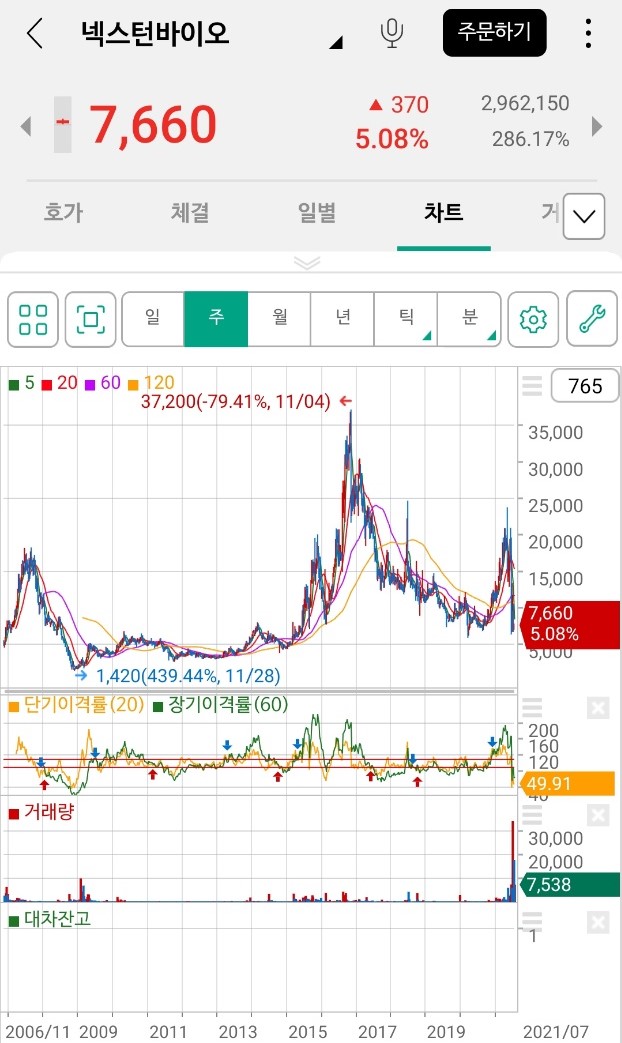Screen dimensions: 622x1043
Task: Tap the 120-period moving average legend
Action: pyautogui.click(x=151, y=383)
